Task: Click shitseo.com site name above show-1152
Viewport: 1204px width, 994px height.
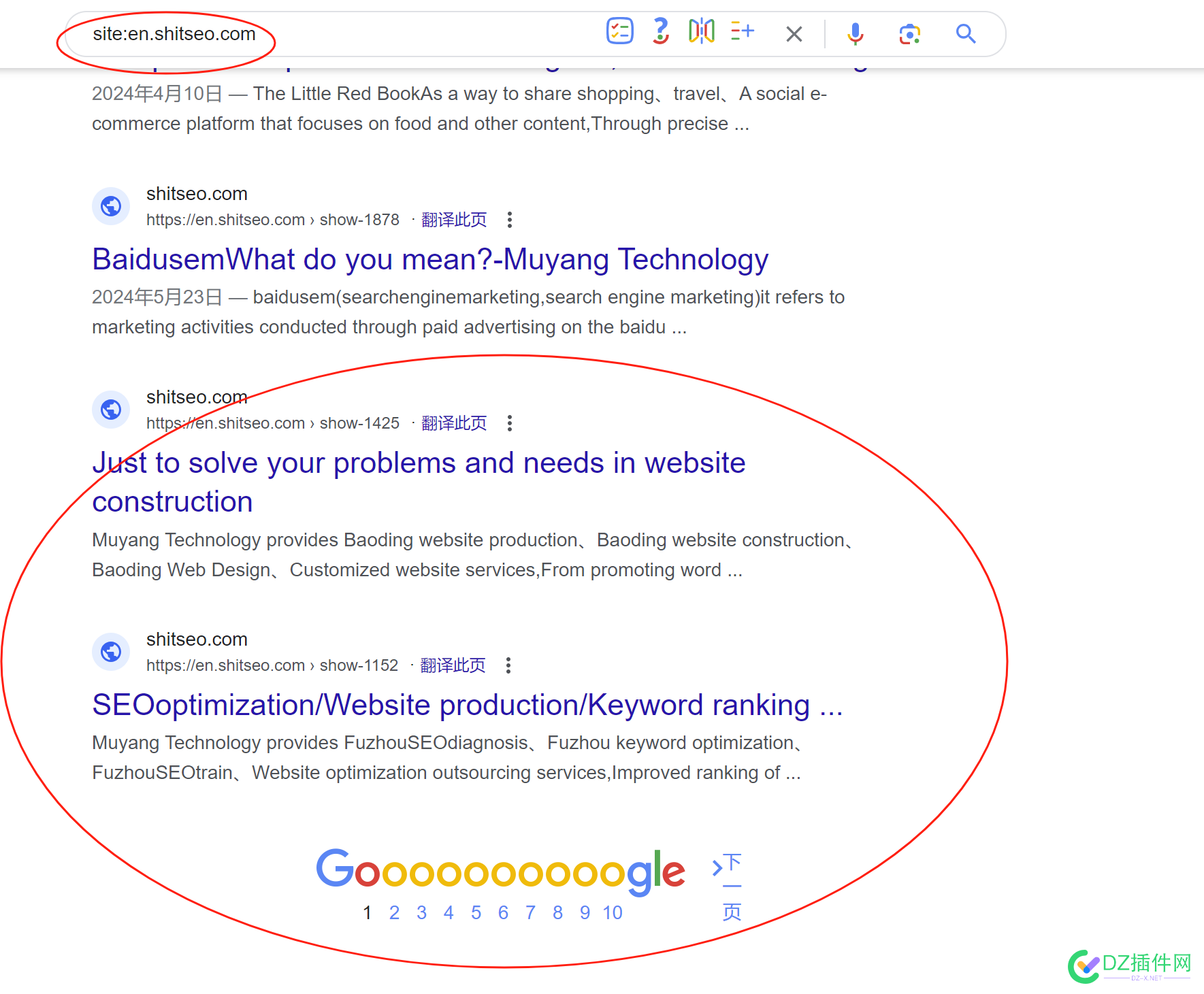Action: coord(197,640)
